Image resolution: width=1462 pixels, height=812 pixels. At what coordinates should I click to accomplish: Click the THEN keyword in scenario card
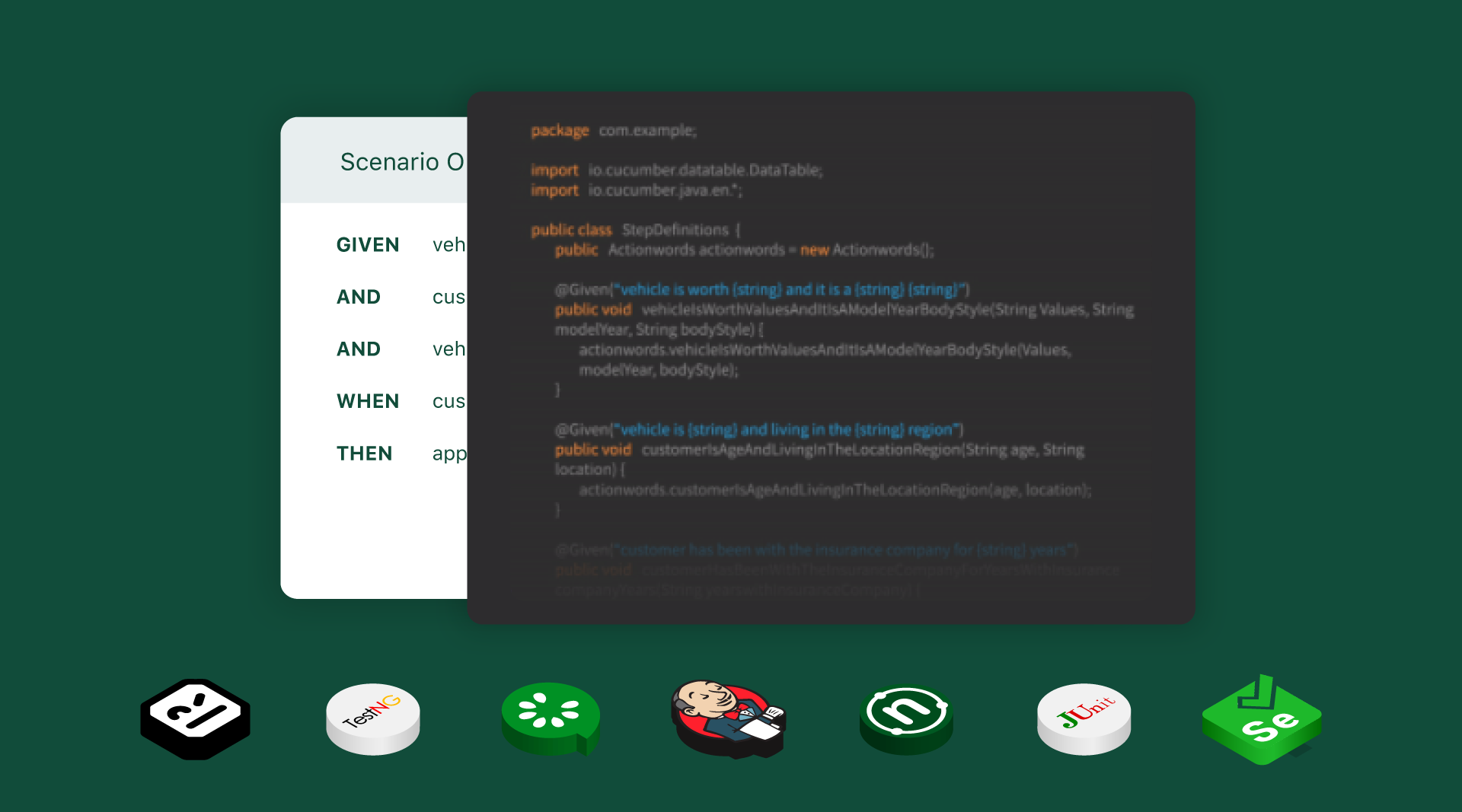[x=365, y=454]
